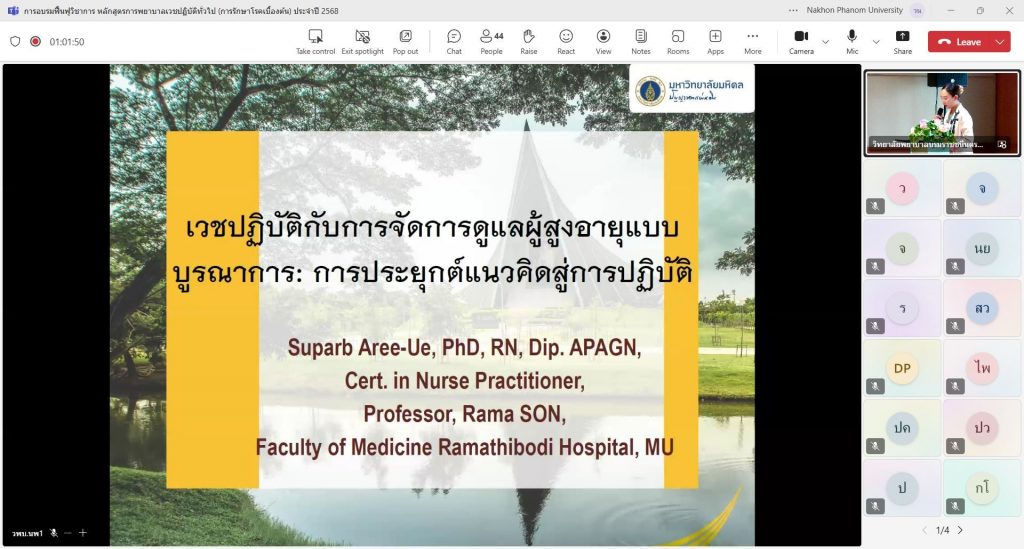The image size is (1024, 549).
Task: Open the Teams app icon in title bar
Action: [13, 10]
